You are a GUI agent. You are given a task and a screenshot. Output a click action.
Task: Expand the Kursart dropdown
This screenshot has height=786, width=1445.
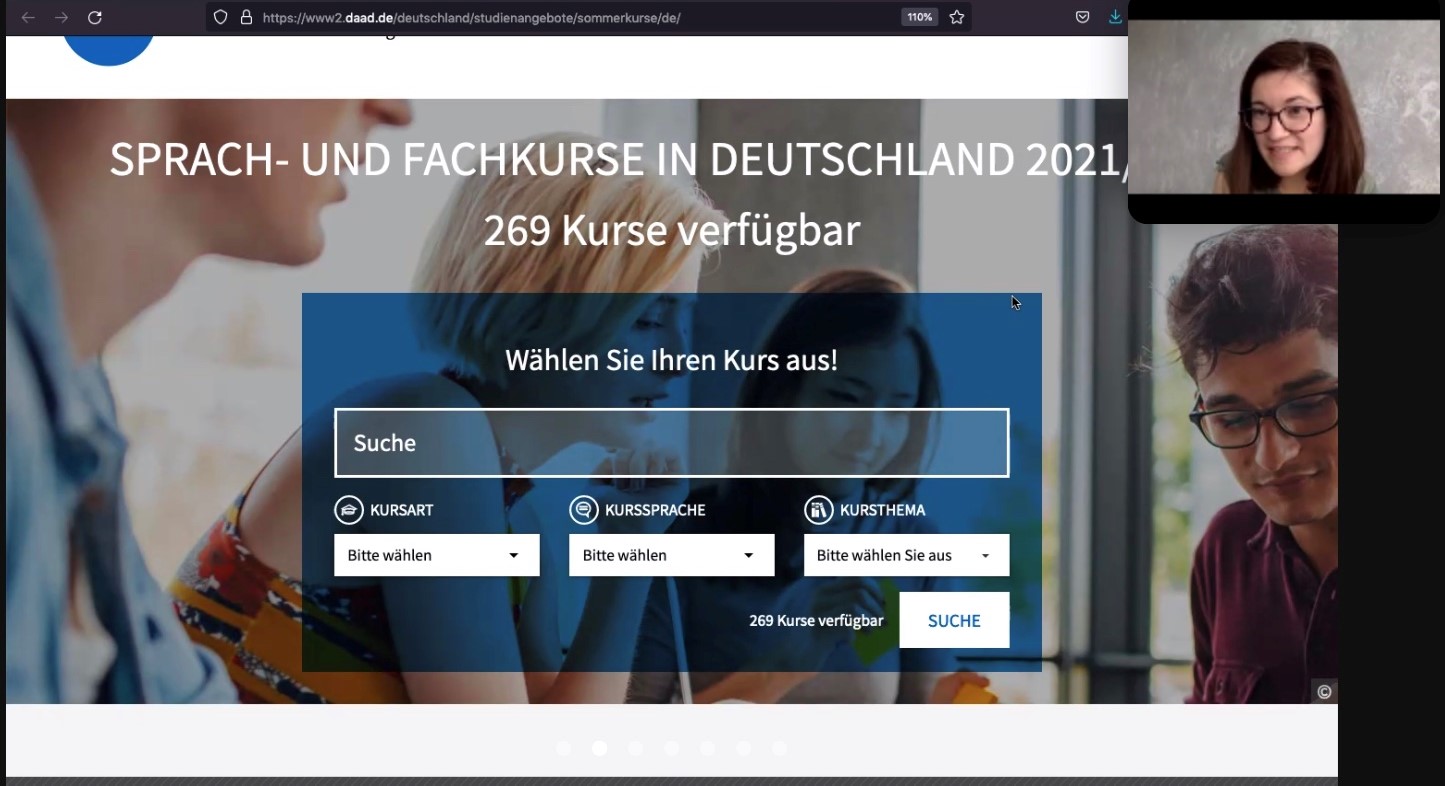(436, 555)
